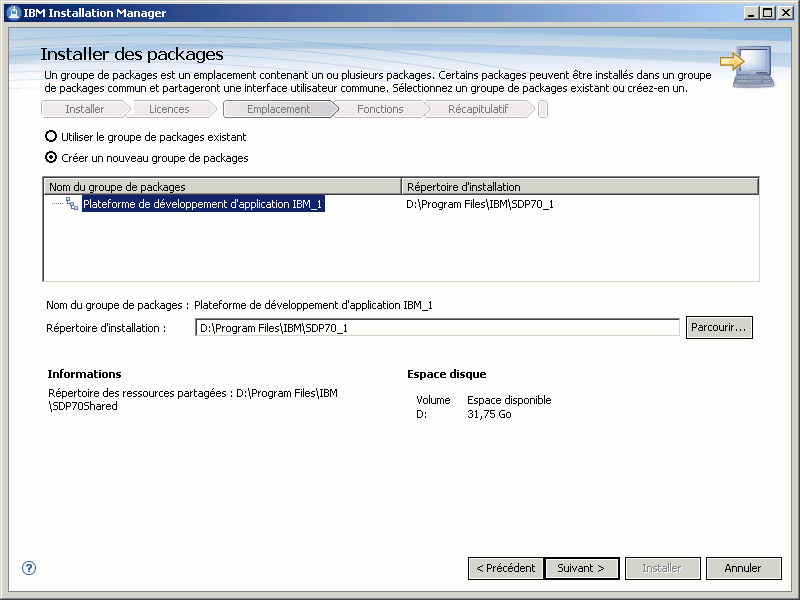Go to the Emplacement wizard step
Image resolution: width=800 pixels, height=600 pixels.
click(x=279, y=109)
